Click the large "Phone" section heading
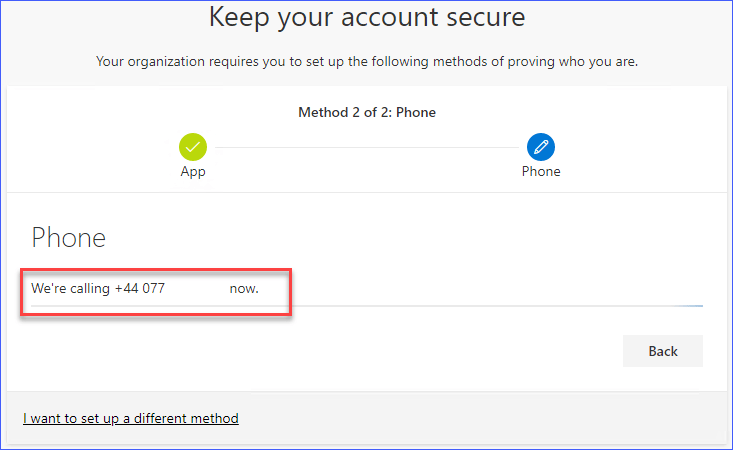The height and width of the screenshot is (450, 733). 69,237
